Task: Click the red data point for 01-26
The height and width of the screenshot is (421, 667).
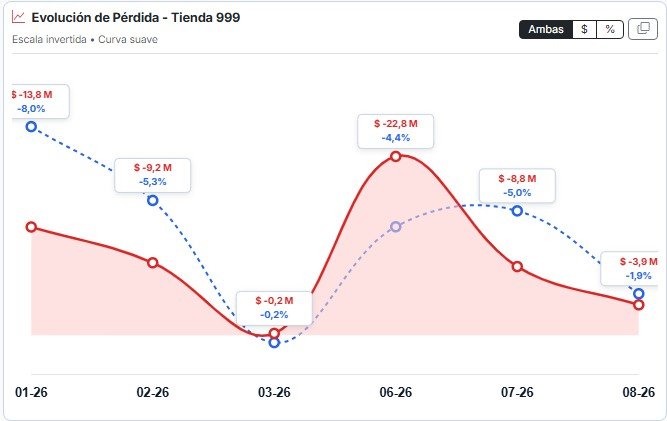Action: (x=31, y=227)
